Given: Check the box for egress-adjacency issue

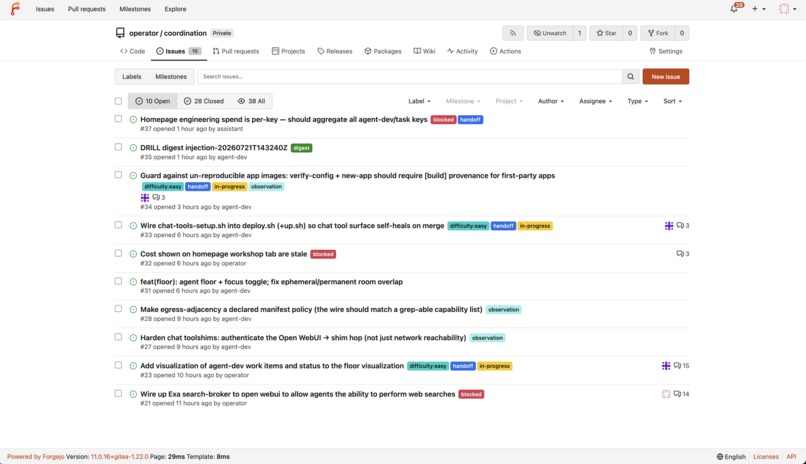Looking at the screenshot, I should pyautogui.click(x=118, y=309).
